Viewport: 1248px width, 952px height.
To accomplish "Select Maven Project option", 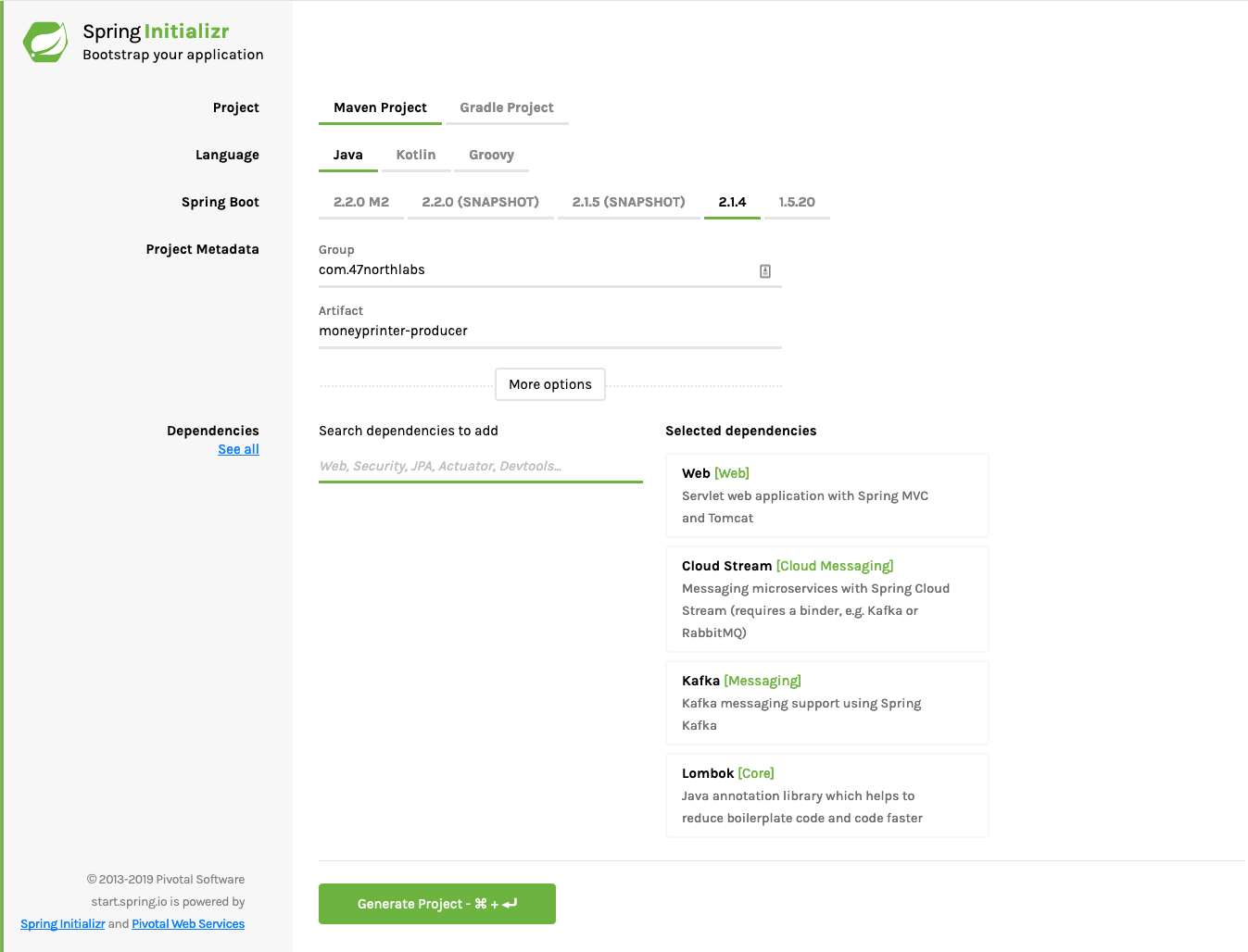I will (x=380, y=107).
